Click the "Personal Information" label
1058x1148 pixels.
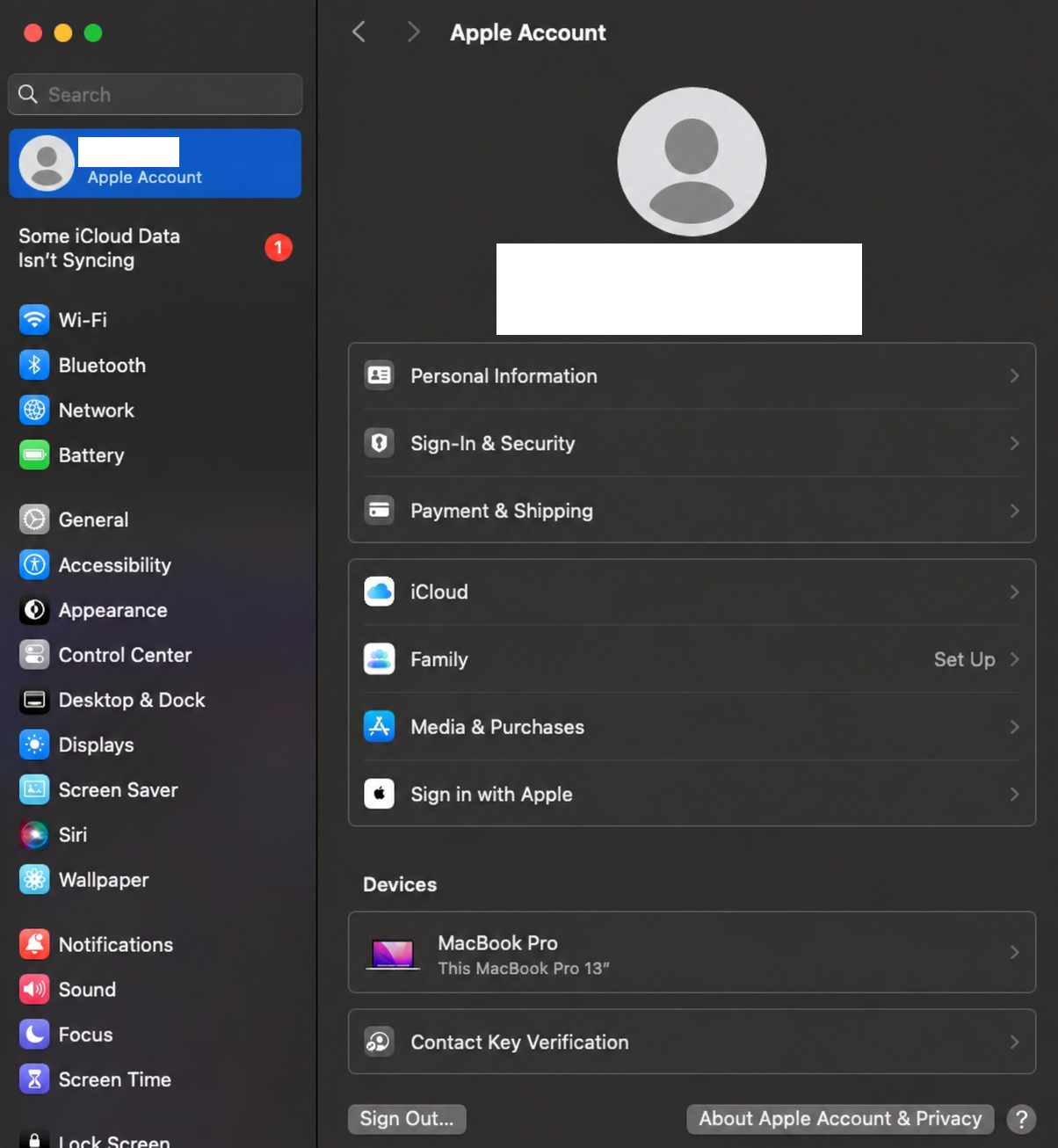tap(504, 376)
